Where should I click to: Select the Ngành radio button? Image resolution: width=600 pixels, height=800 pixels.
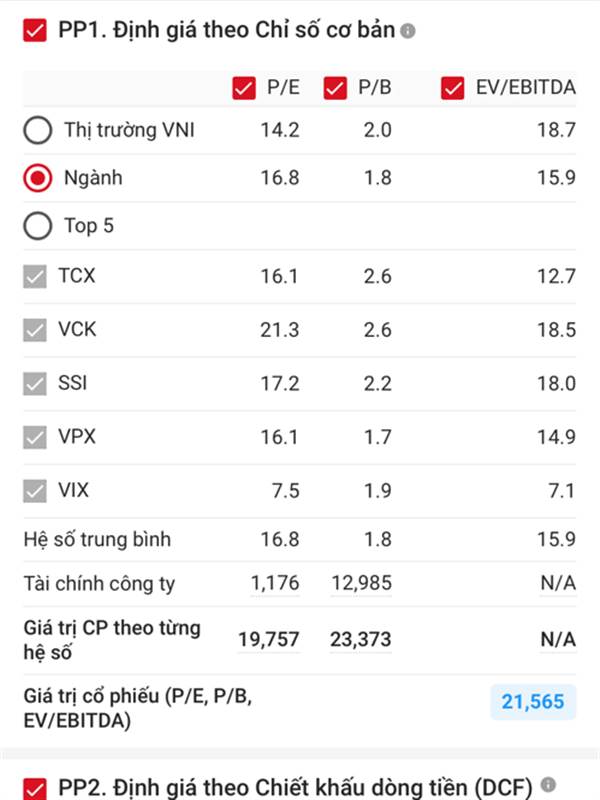coord(37,178)
